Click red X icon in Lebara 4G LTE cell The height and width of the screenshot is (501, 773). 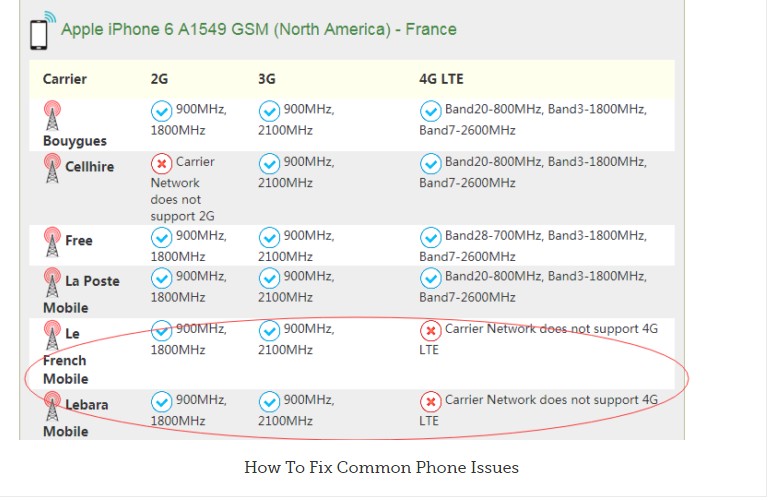click(x=430, y=402)
